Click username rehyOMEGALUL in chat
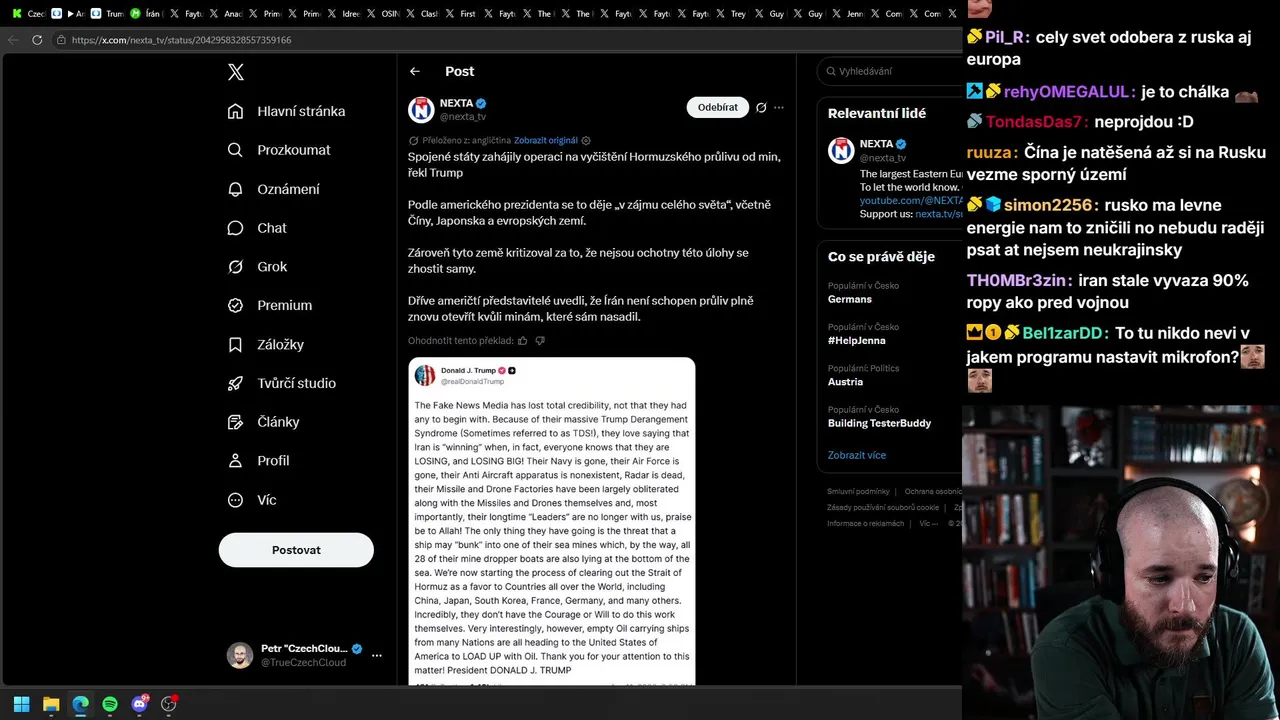Viewport: 1280px width, 720px height. point(1066,92)
